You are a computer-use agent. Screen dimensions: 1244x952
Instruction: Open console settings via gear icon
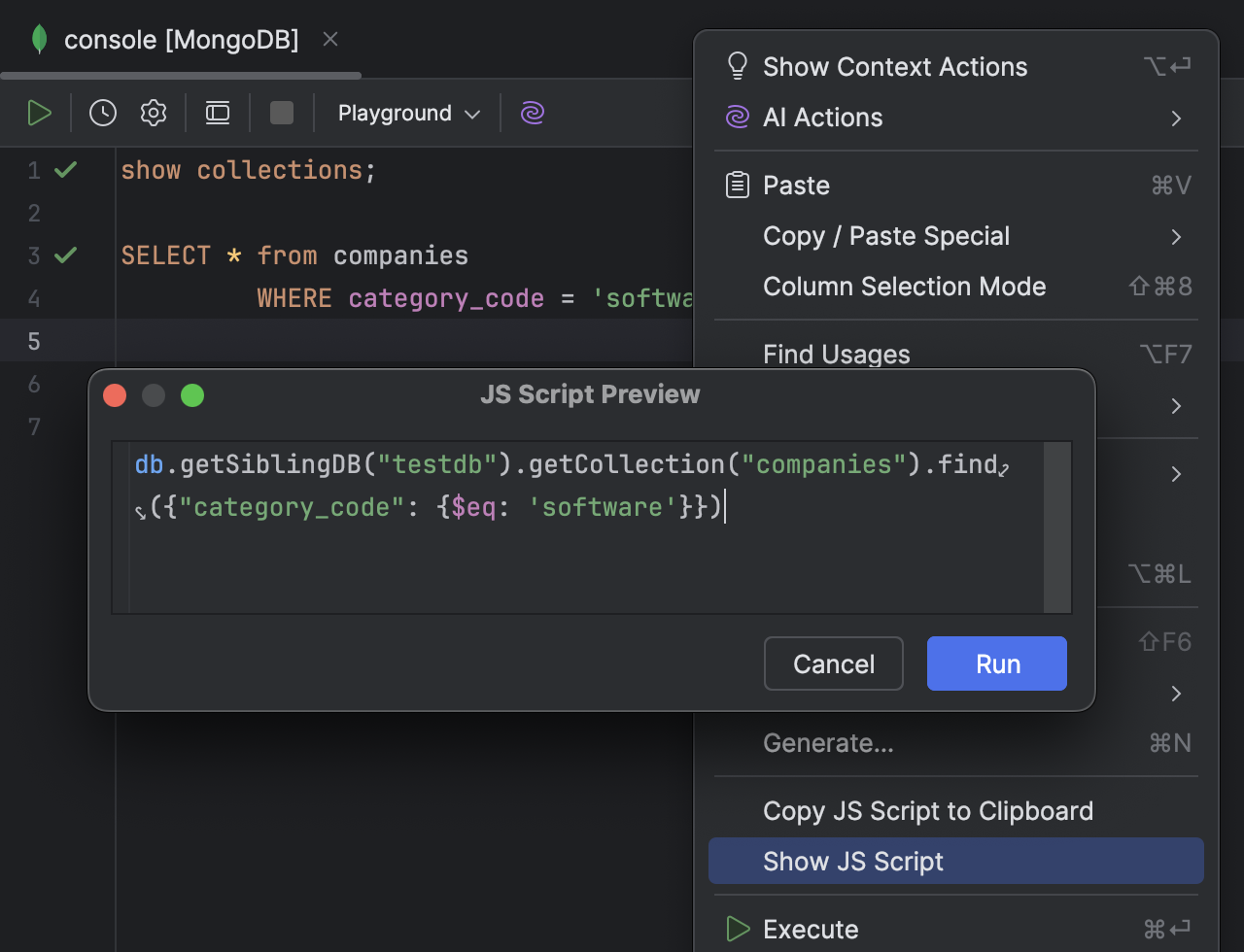tap(153, 113)
